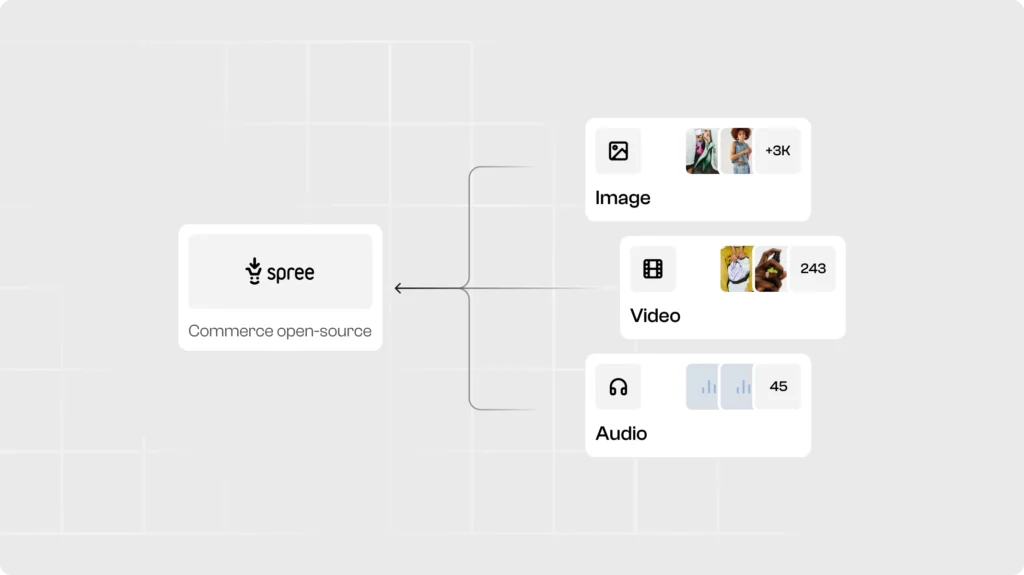Click the spree wordmark text
The image size is (1024, 575).
(x=291, y=273)
